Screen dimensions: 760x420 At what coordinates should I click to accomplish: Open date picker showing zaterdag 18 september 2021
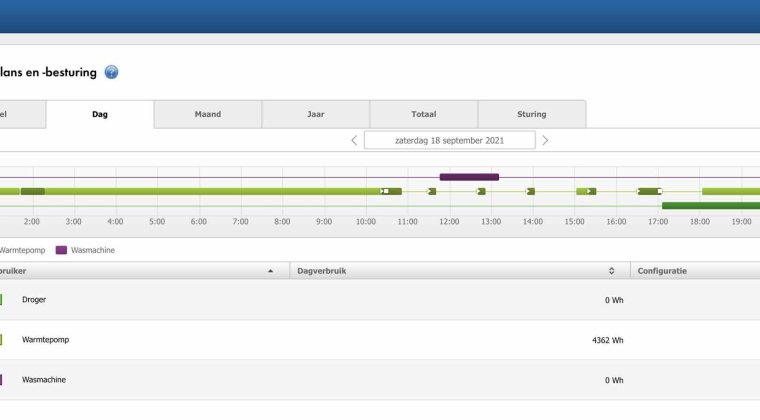pos(449,141)
